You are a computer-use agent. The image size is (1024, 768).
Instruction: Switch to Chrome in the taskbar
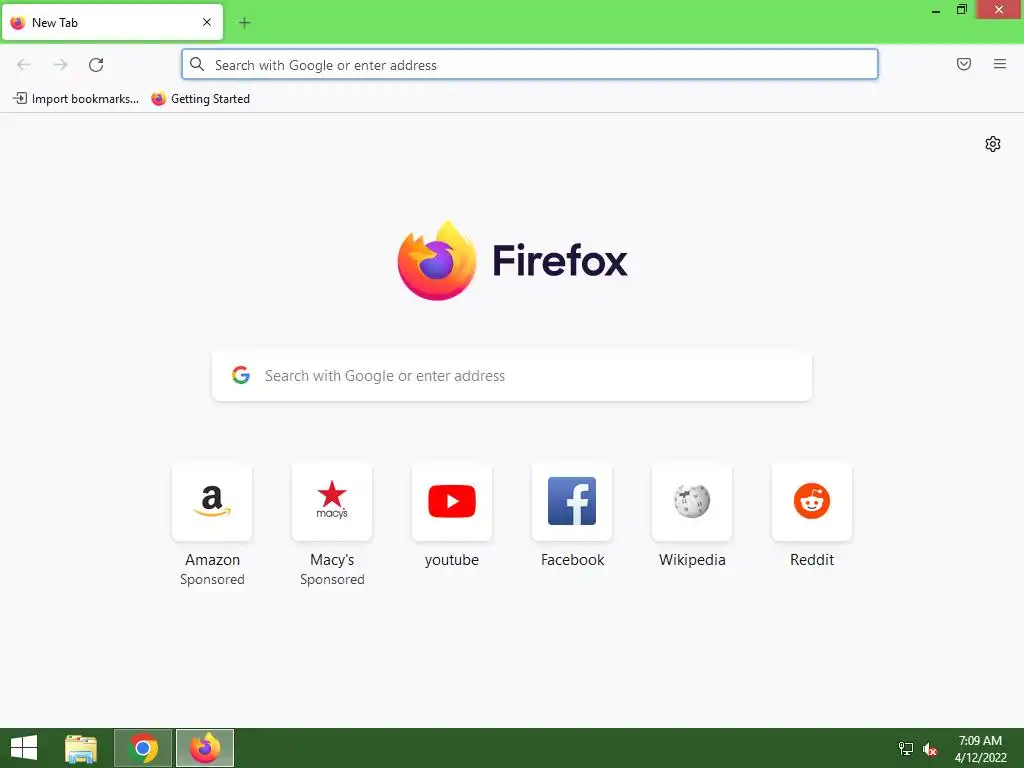[143, 748]
